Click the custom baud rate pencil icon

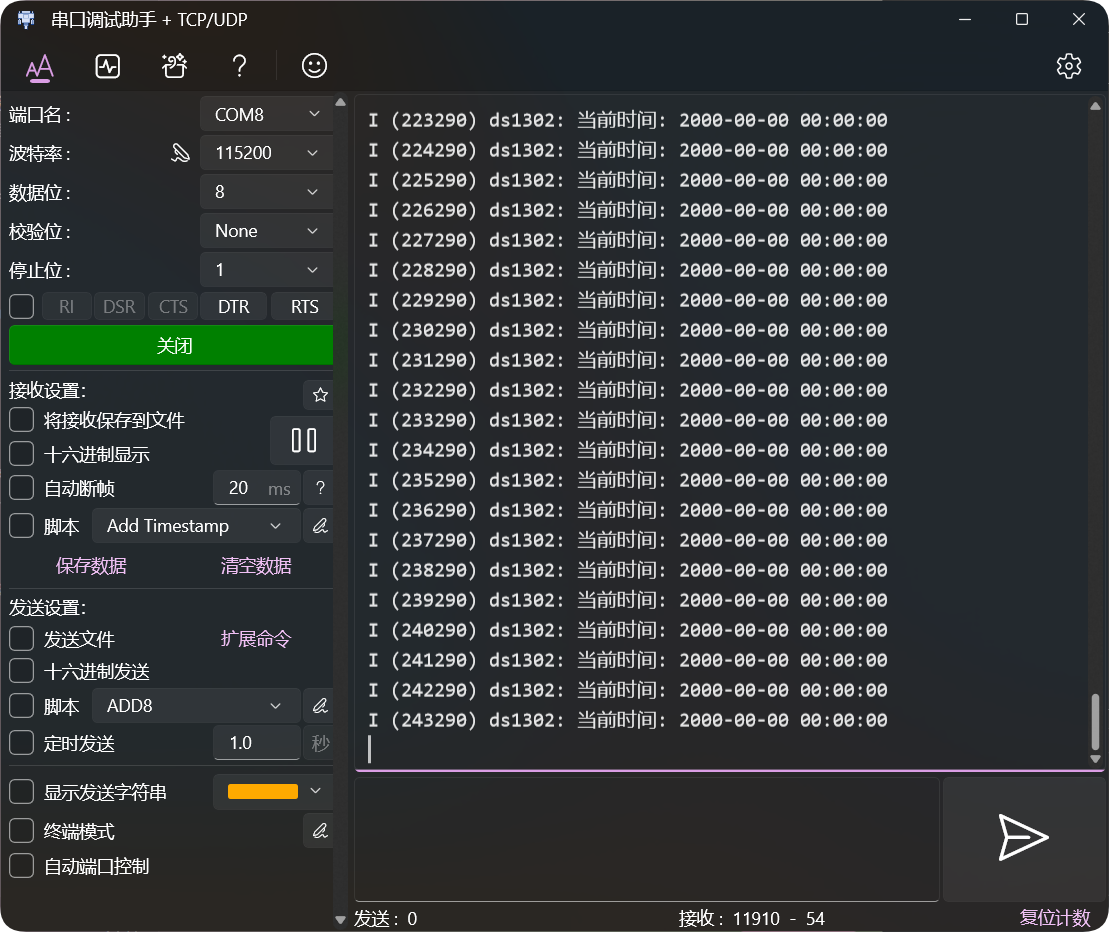pyautogui.click(x=180, y=153)
